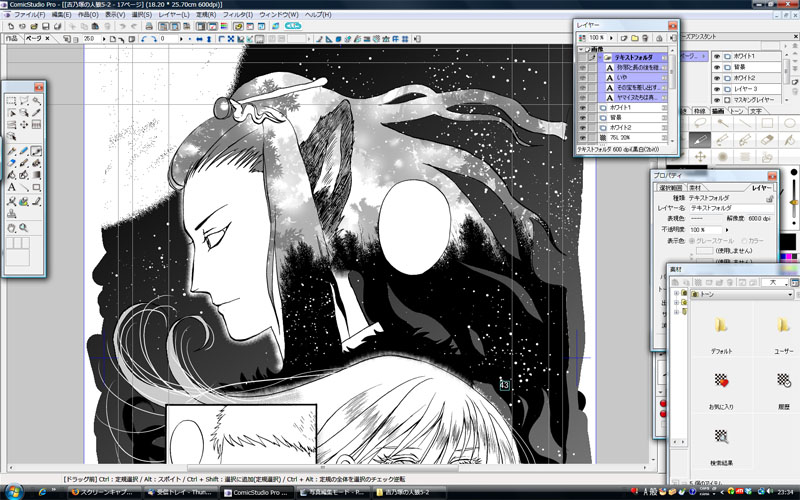Open thumbnail size 大 dropdown in materials

[x=786, y=282]
